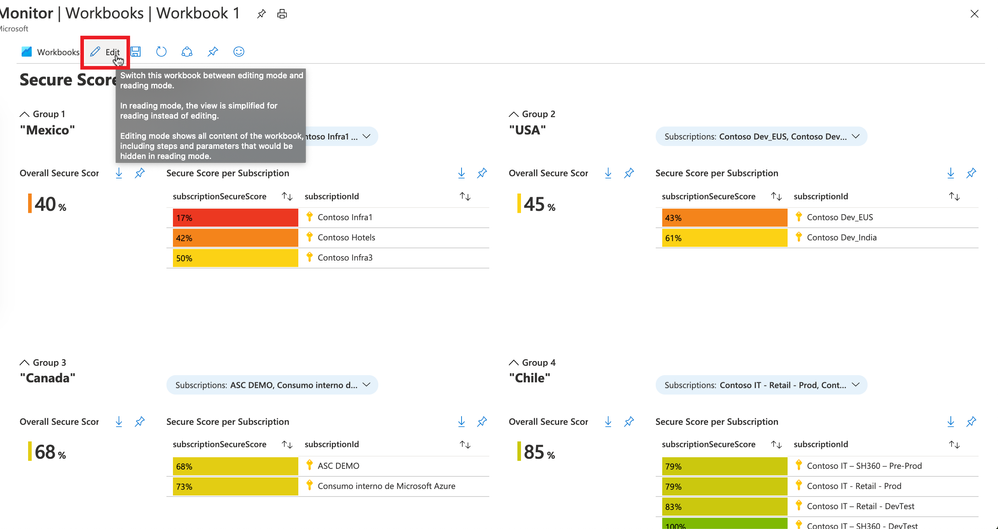Pin Chile Secure Score per Subscription table

coord(971,421)
